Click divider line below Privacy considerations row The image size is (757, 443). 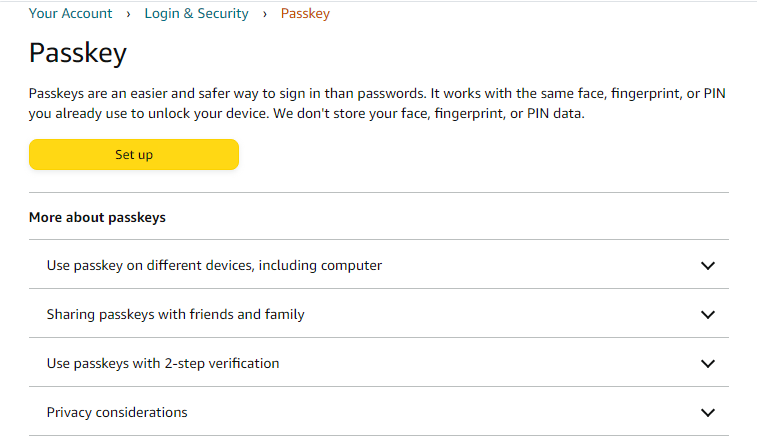click(378, 436)
